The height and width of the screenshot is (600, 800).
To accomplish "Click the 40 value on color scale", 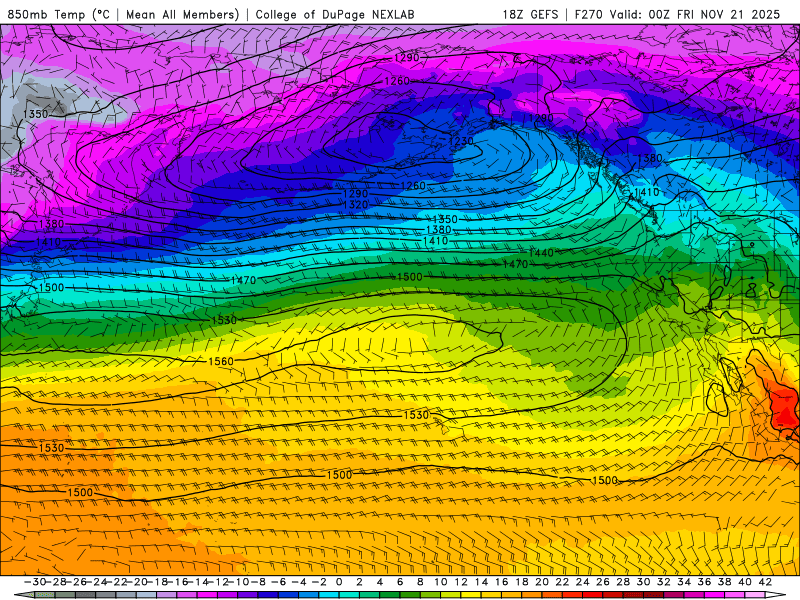I will [x=744, y=582].
